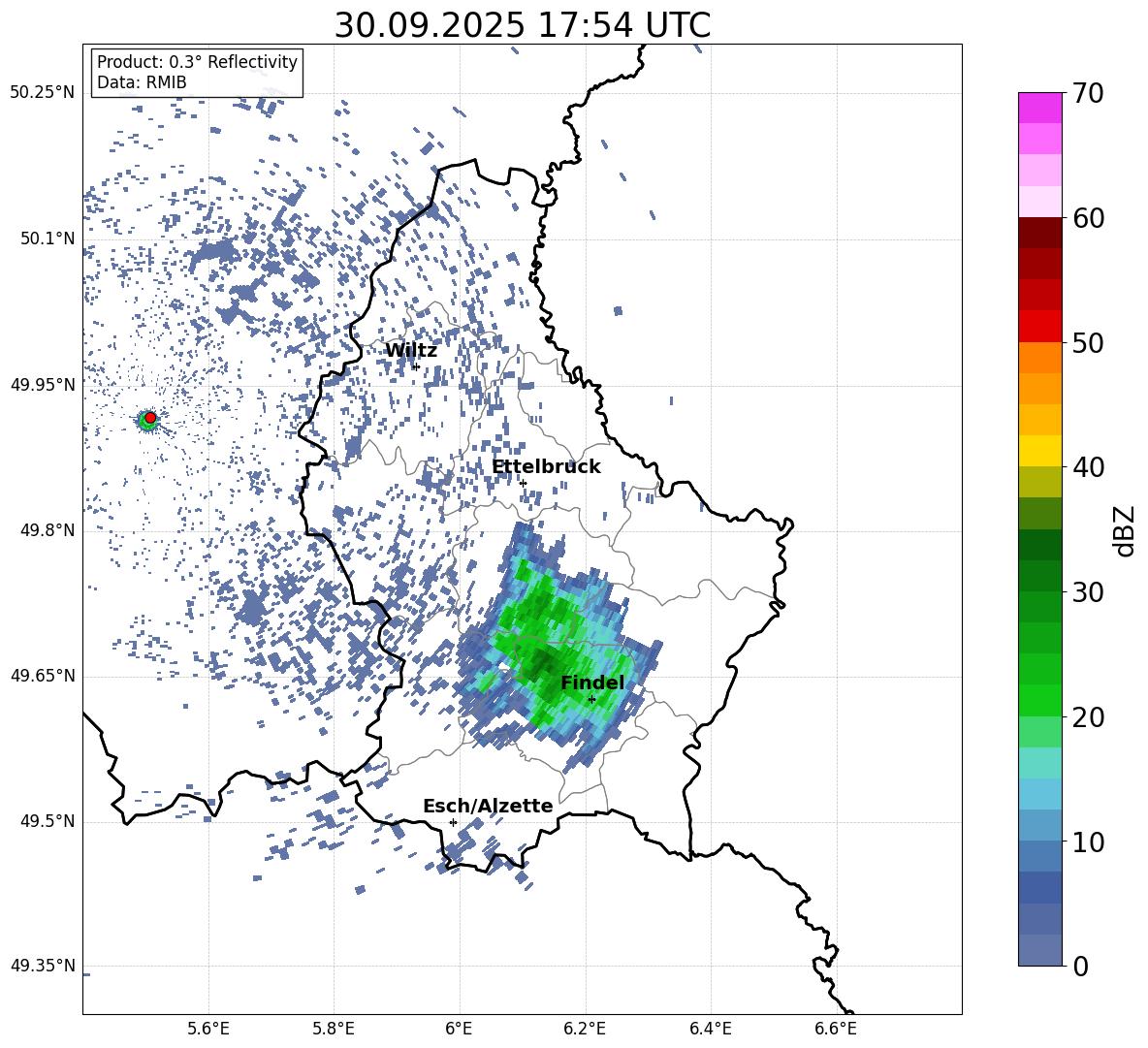Click the 10 label on the colorbar
Screen dimensions: 1148x1048
(1088, 842)
